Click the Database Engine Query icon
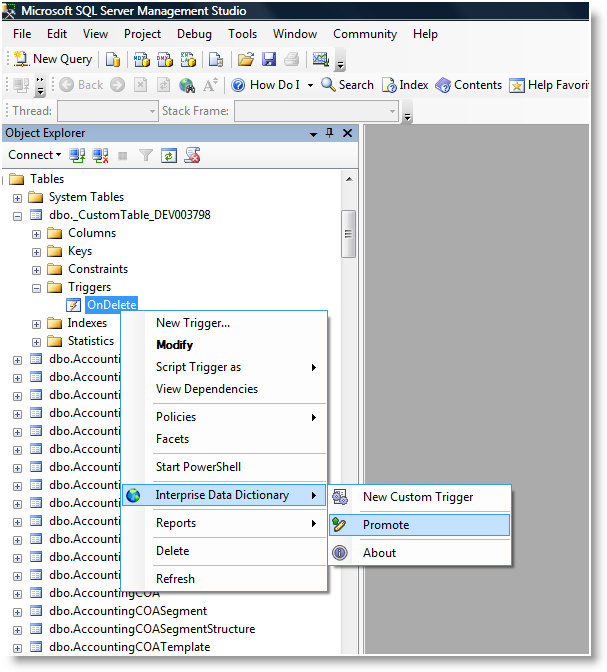Viewport: 607px width, 672px height. click(113, 59)
